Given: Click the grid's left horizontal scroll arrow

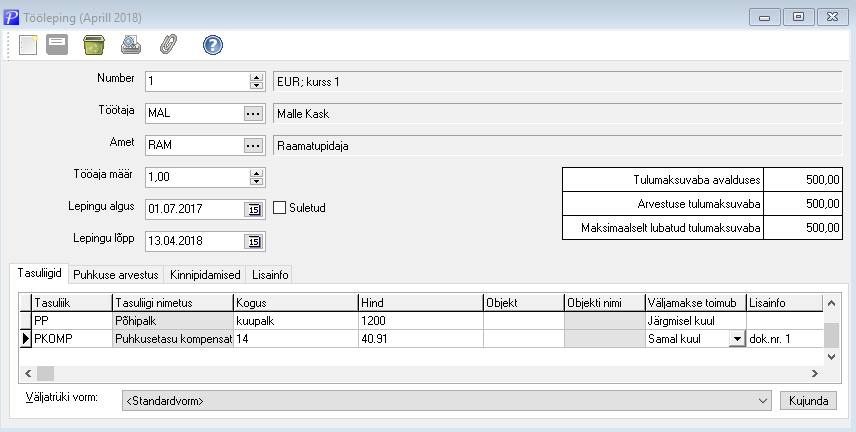Looking at the screenshot, I should [28, 374].
